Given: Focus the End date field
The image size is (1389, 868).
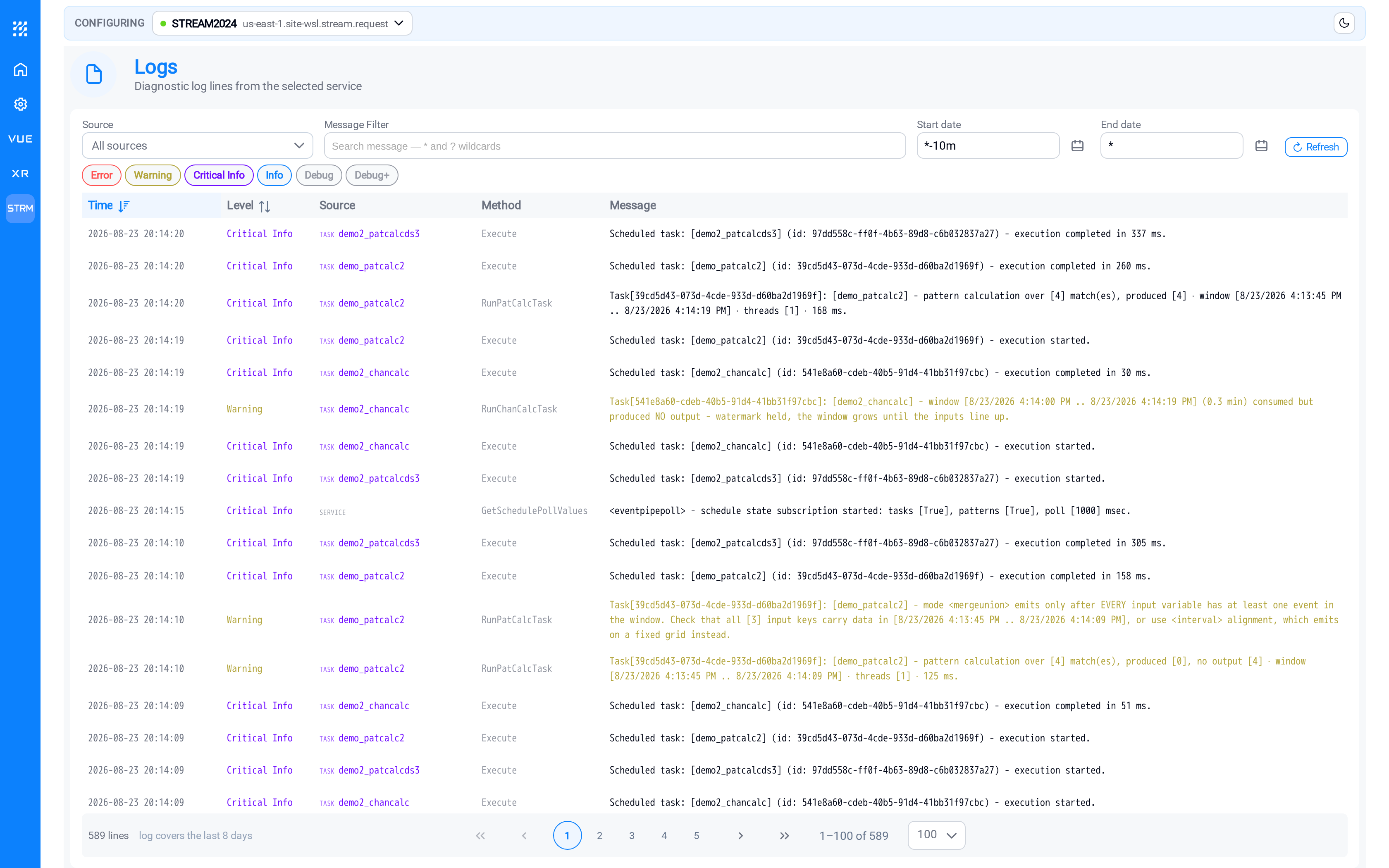Looking at the screenshot, I should 1172,146.
